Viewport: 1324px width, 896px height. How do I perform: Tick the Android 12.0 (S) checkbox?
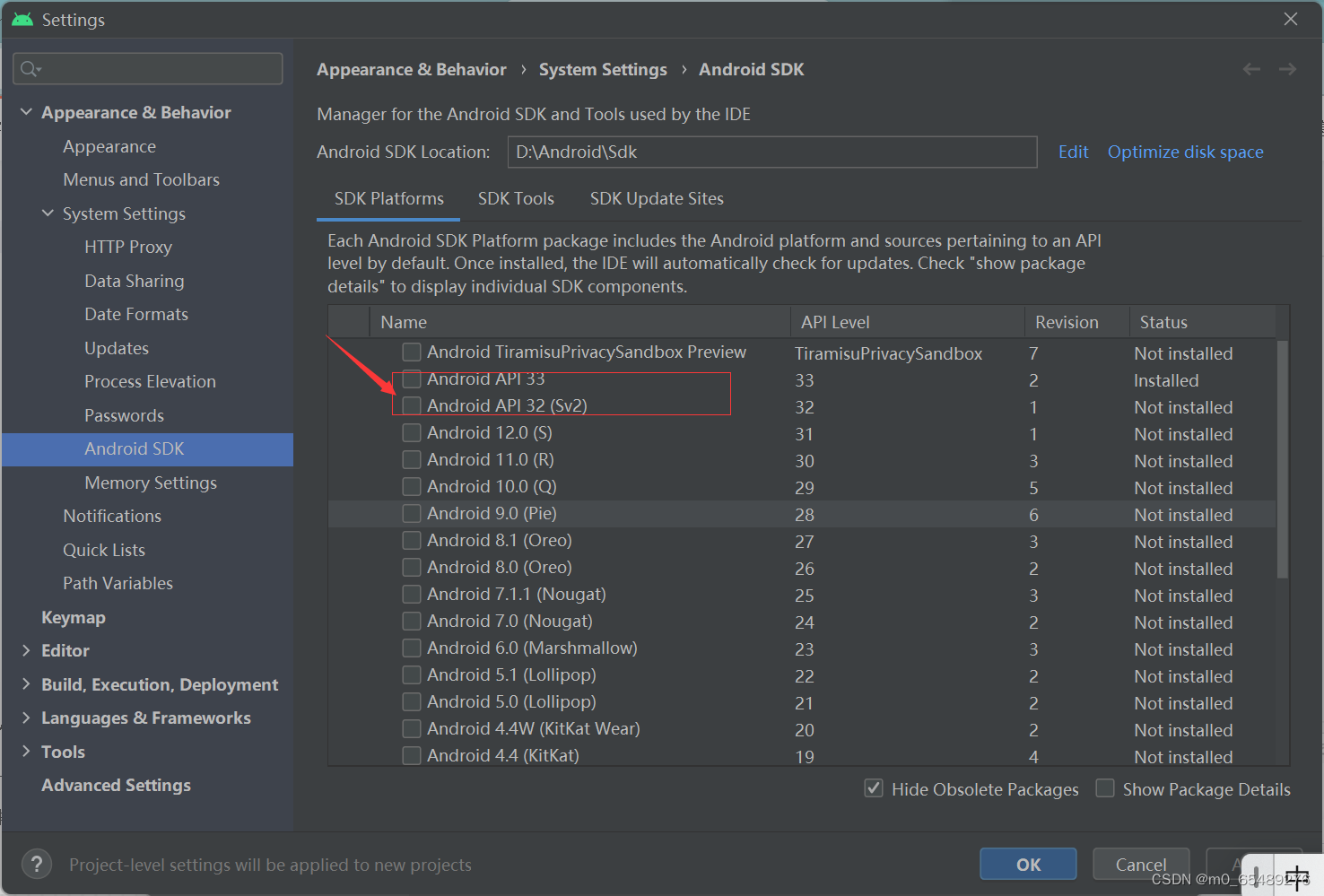412,432
